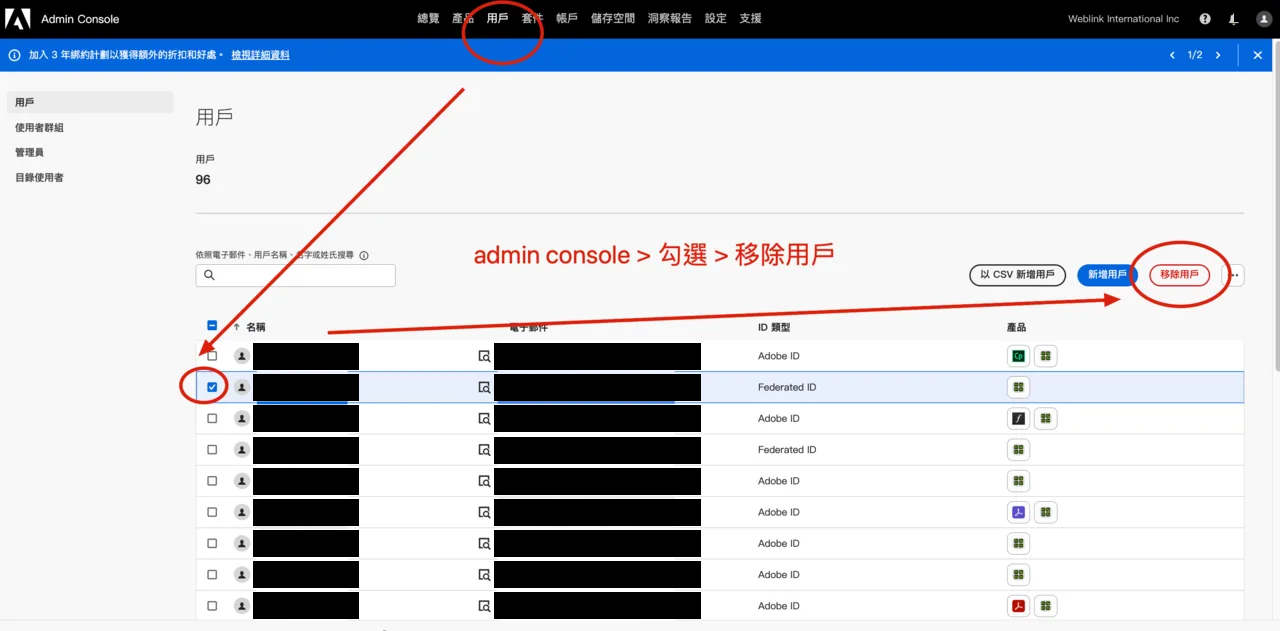Check the box for the red Acrobat row
Screen dimensions: 1280x631
click(212, 606)
